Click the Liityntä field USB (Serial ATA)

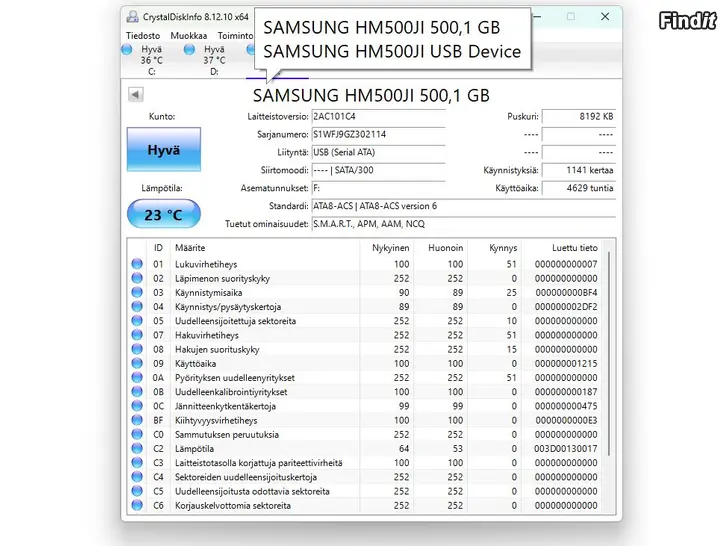coord(378,152)
